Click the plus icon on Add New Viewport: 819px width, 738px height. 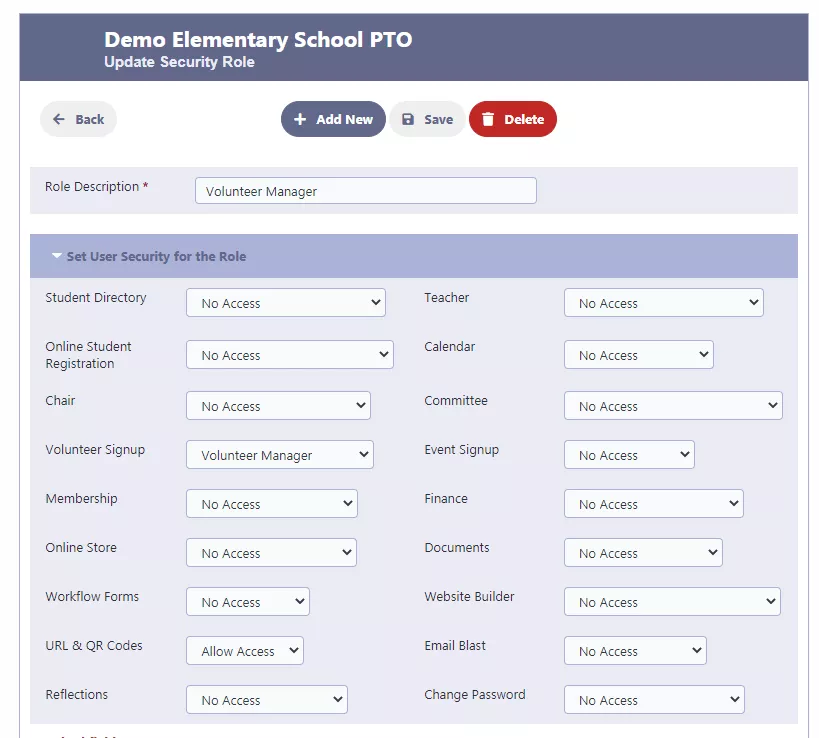click(x=300, y=119)
